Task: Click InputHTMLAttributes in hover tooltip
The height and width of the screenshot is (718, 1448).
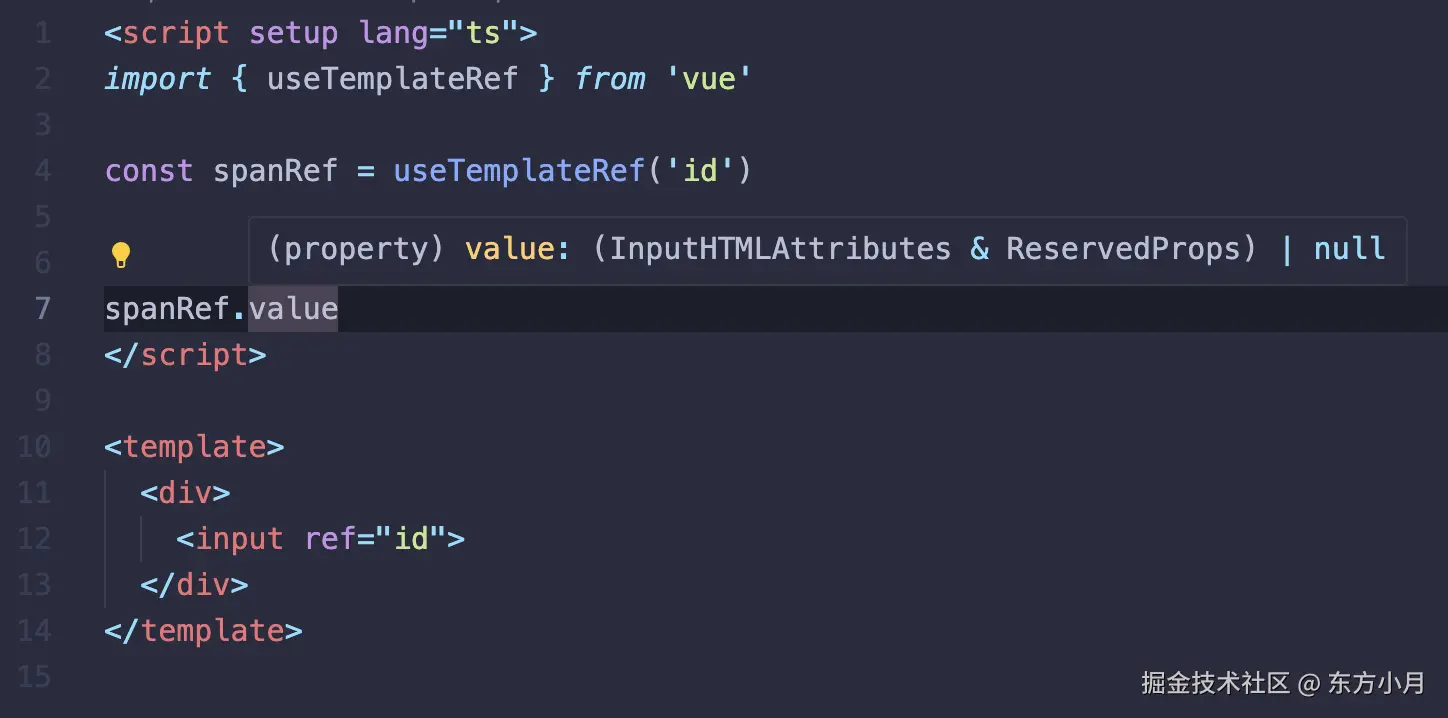Action: click(x=780, y=248)
